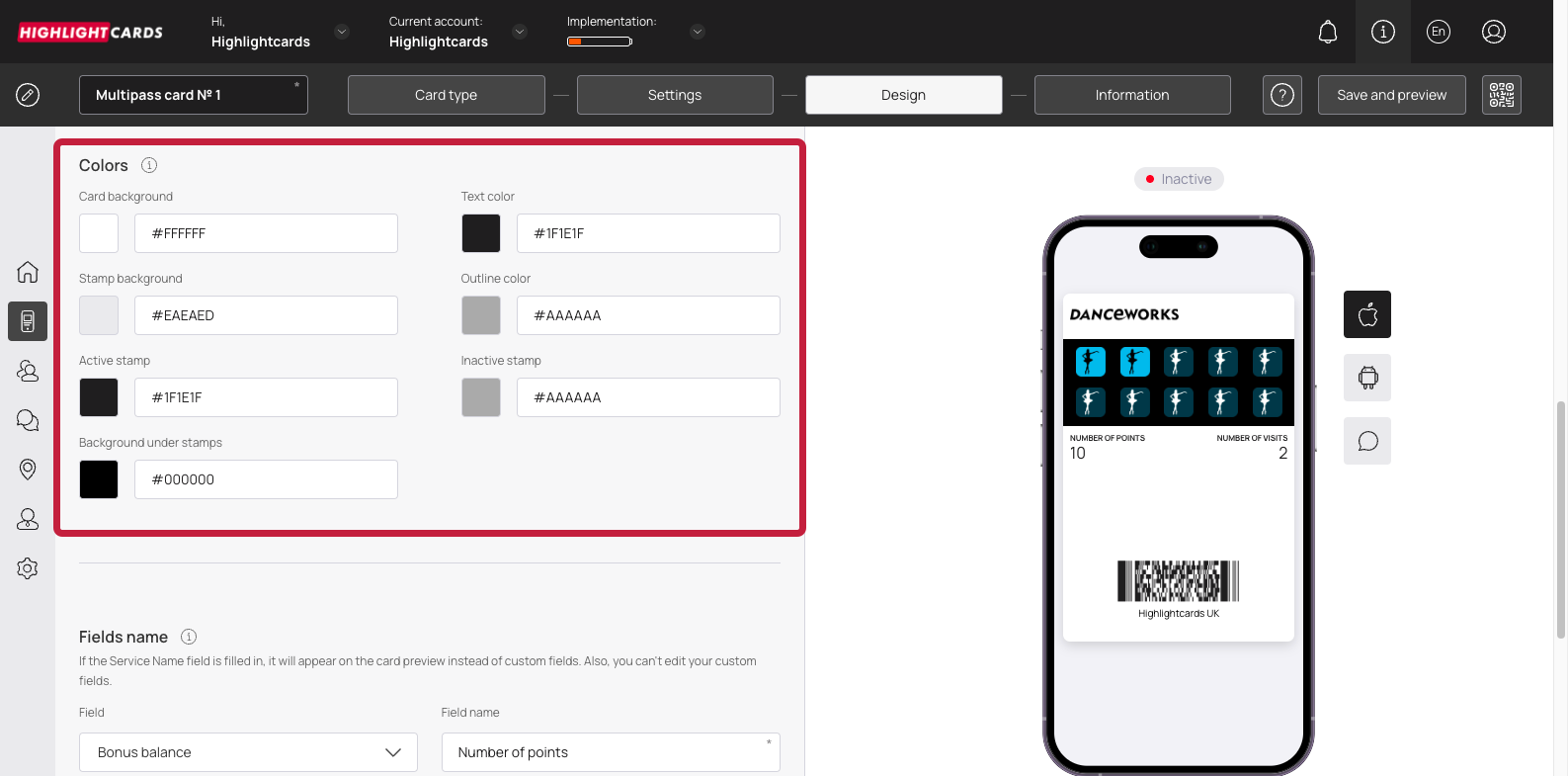Image resolution: width=1568 pixels, height=776 pixels.
Task: Open the Bonus balance field dropdown
Action: (x=248, y=752)
